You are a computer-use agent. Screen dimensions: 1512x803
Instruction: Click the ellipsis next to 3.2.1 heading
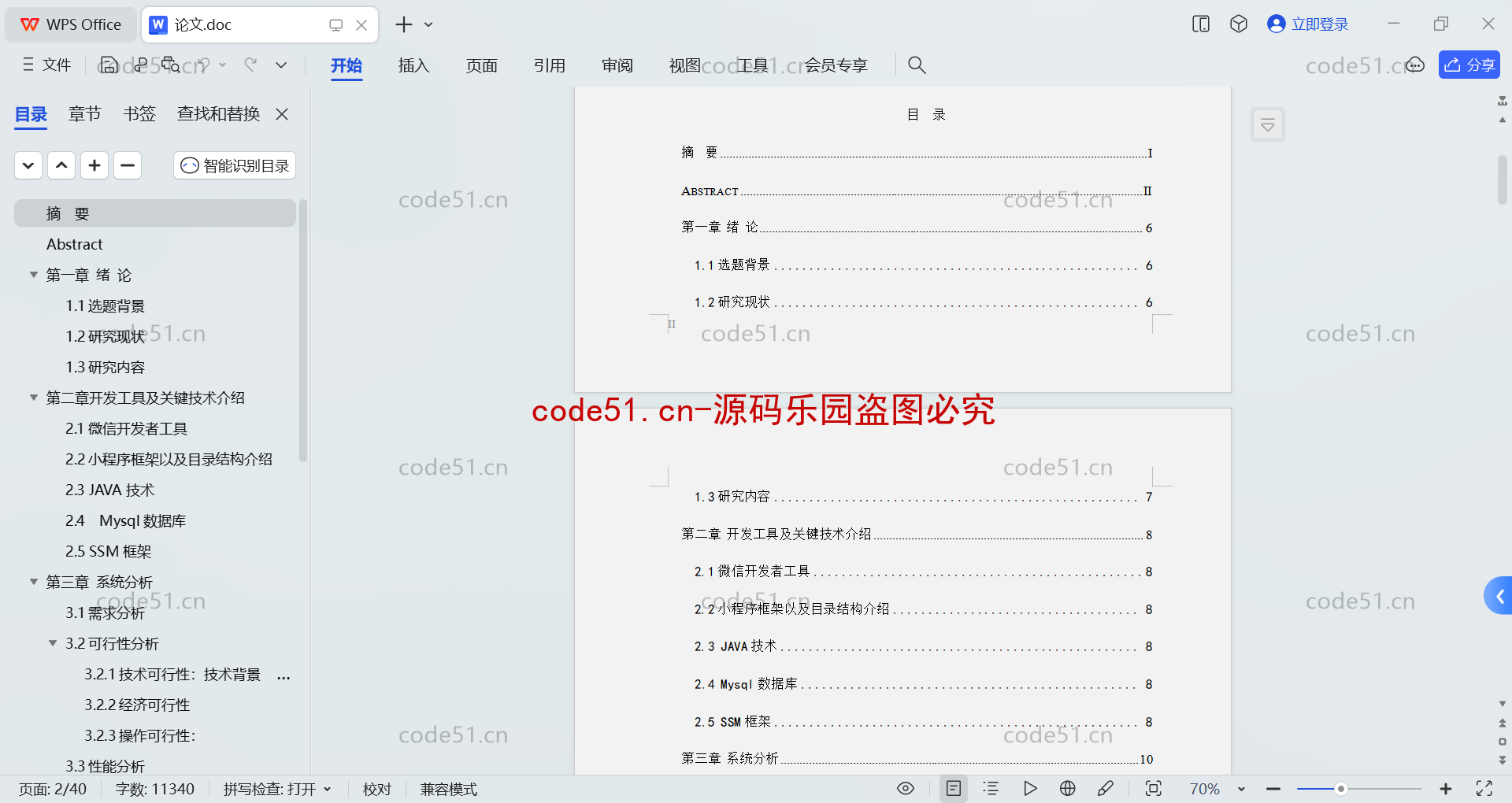(x=283, y=675)
